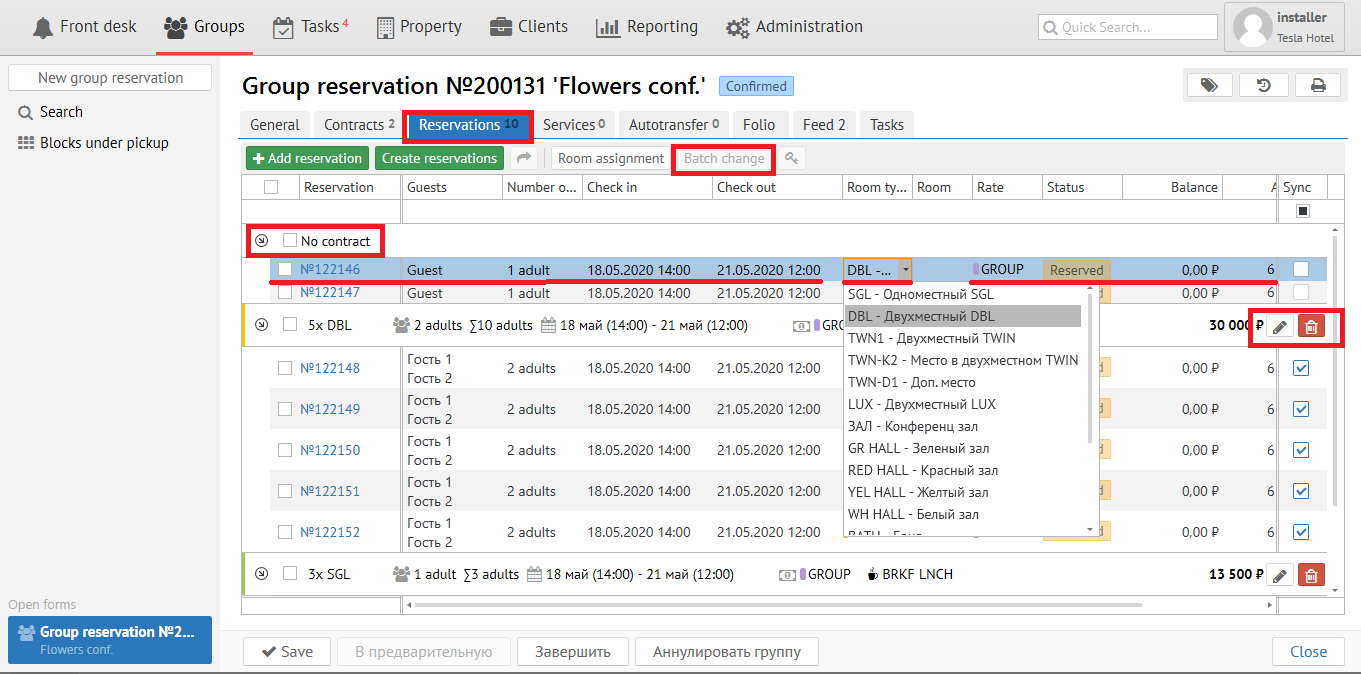Viewport: 1361px width, 674px height.
Task: Click the tags icon button
Action: [1209, 86]
